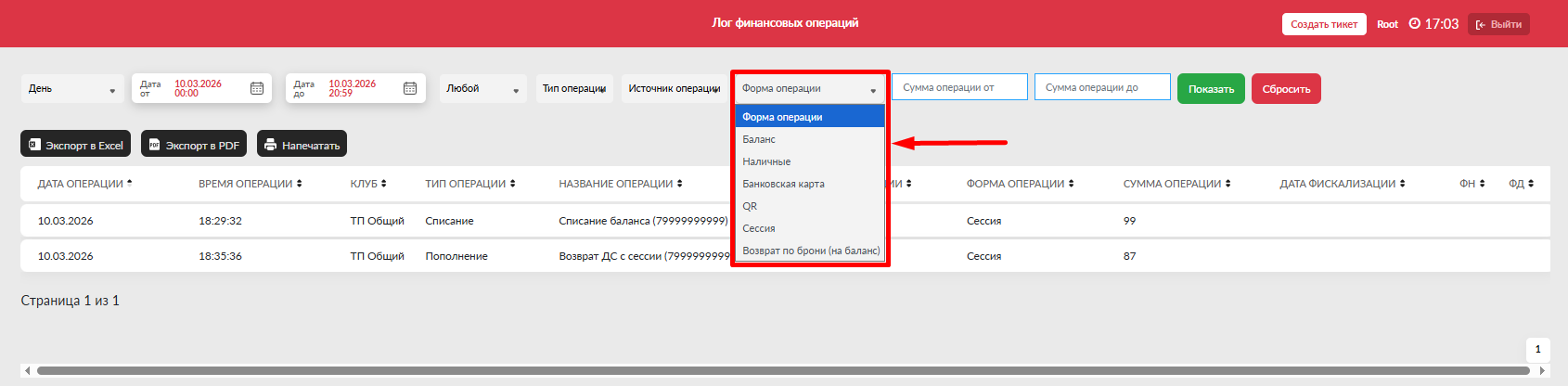Open the Источник операции dropdown

point(674,89)
